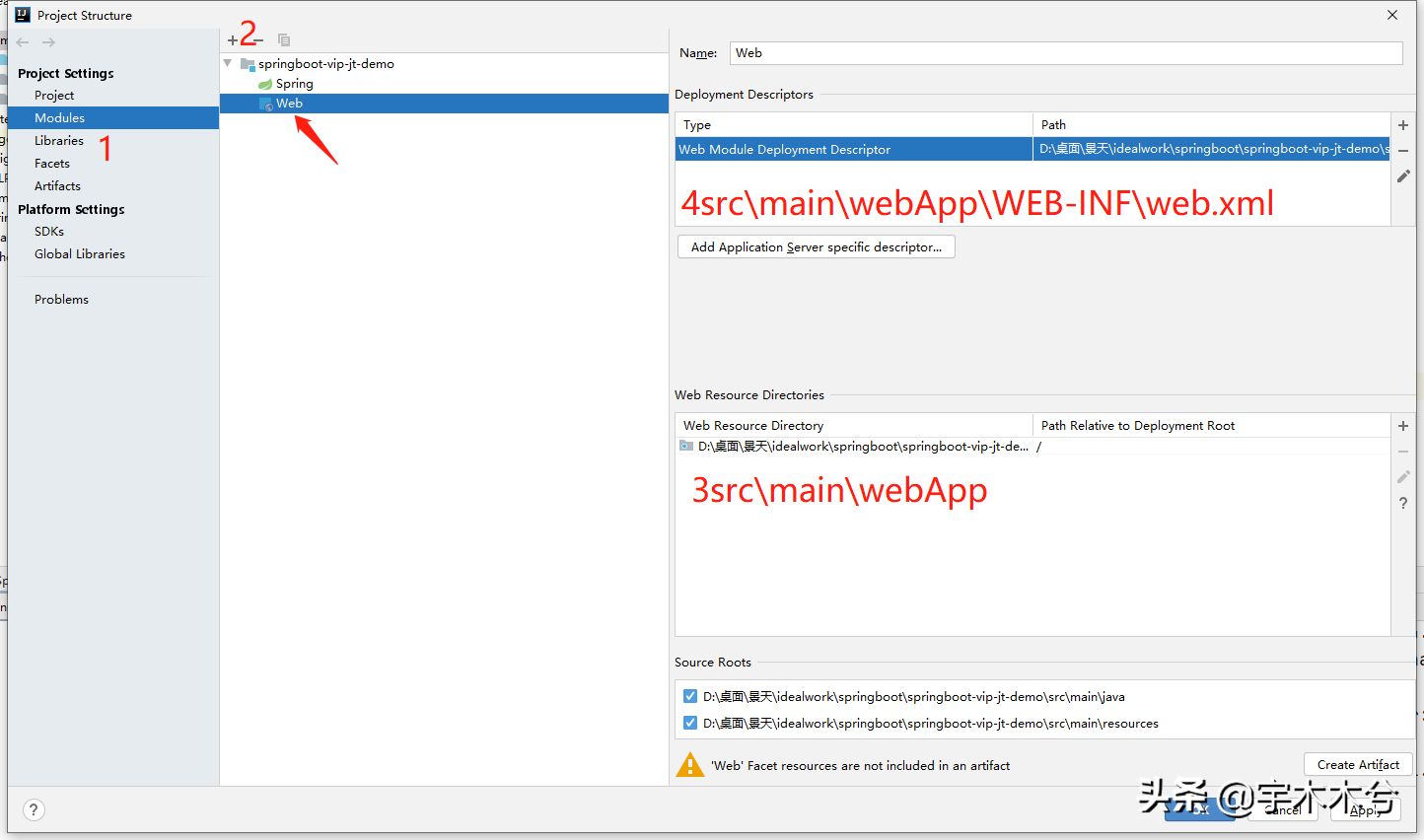Close the Project Structure dialog

(x=1392, y=15)
